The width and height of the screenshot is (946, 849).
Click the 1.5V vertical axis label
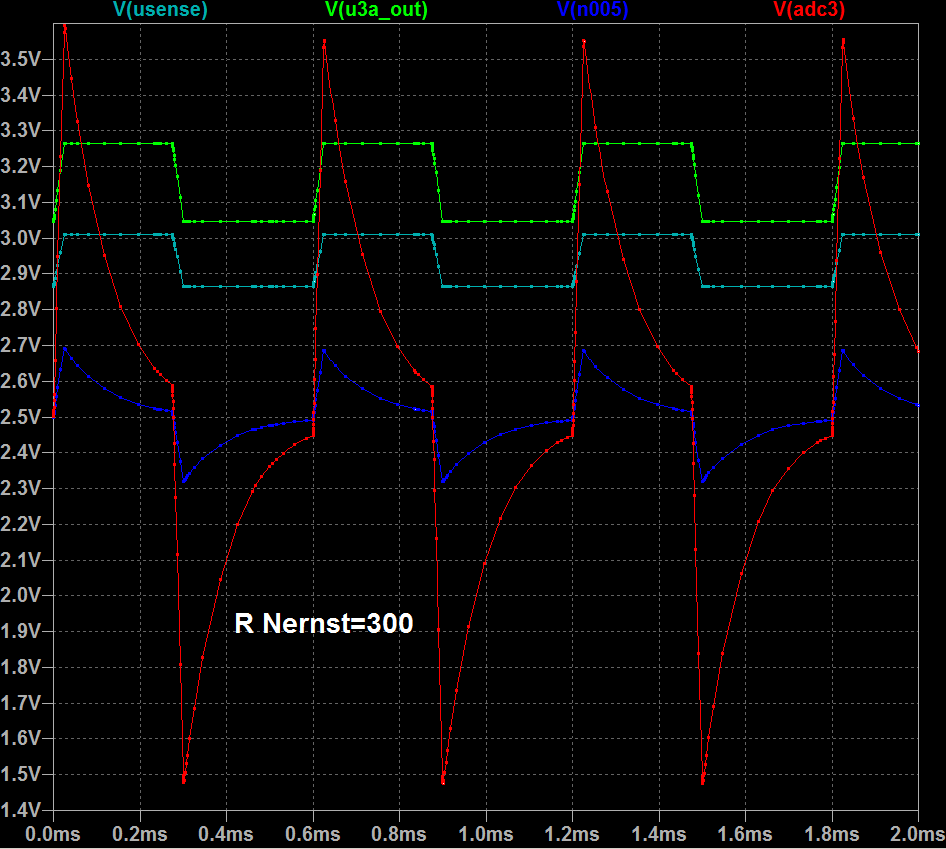tap(23, 774)
